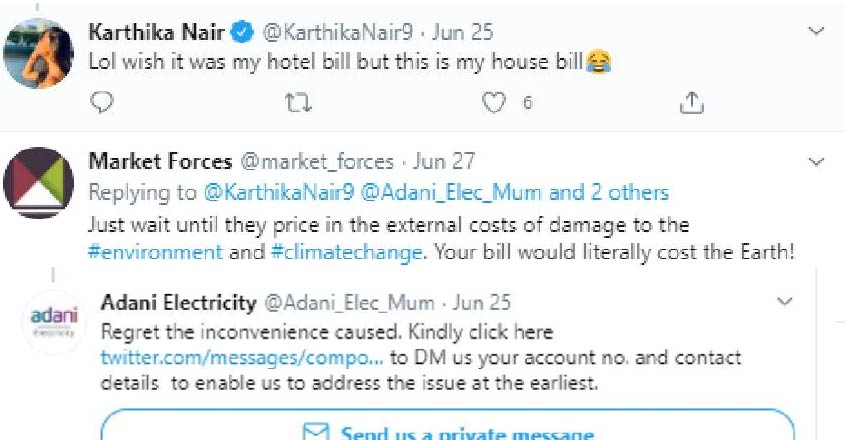This screenshot has width=845, height=440.
Task: Expand options menu on Market Forces tweet
Action: (x=816, y=161)
